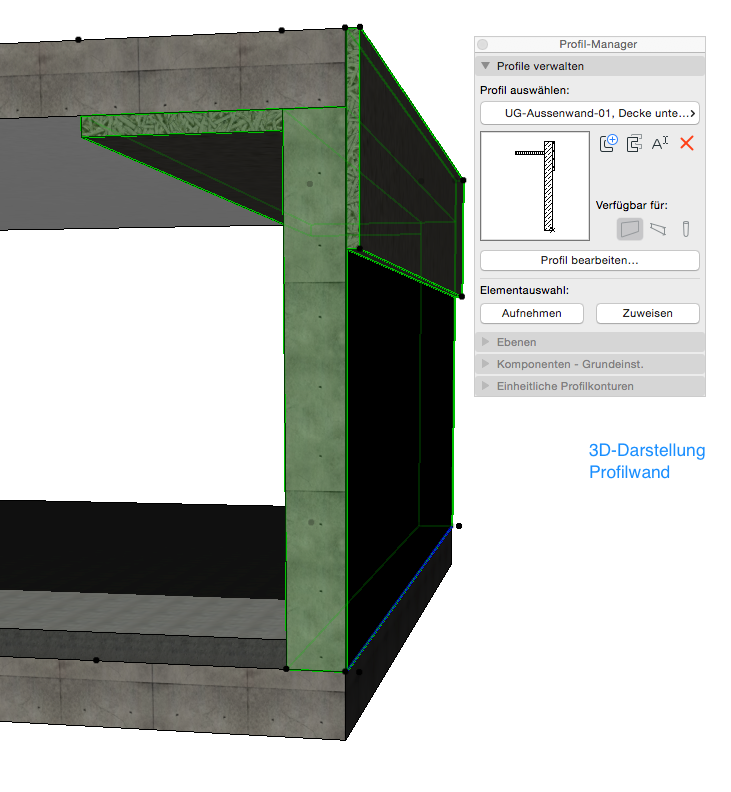Image resolution: width=731 pixels, height=792 pixels.
Task: Collapse the Profile verwalten section
Action: pos(486,66)
